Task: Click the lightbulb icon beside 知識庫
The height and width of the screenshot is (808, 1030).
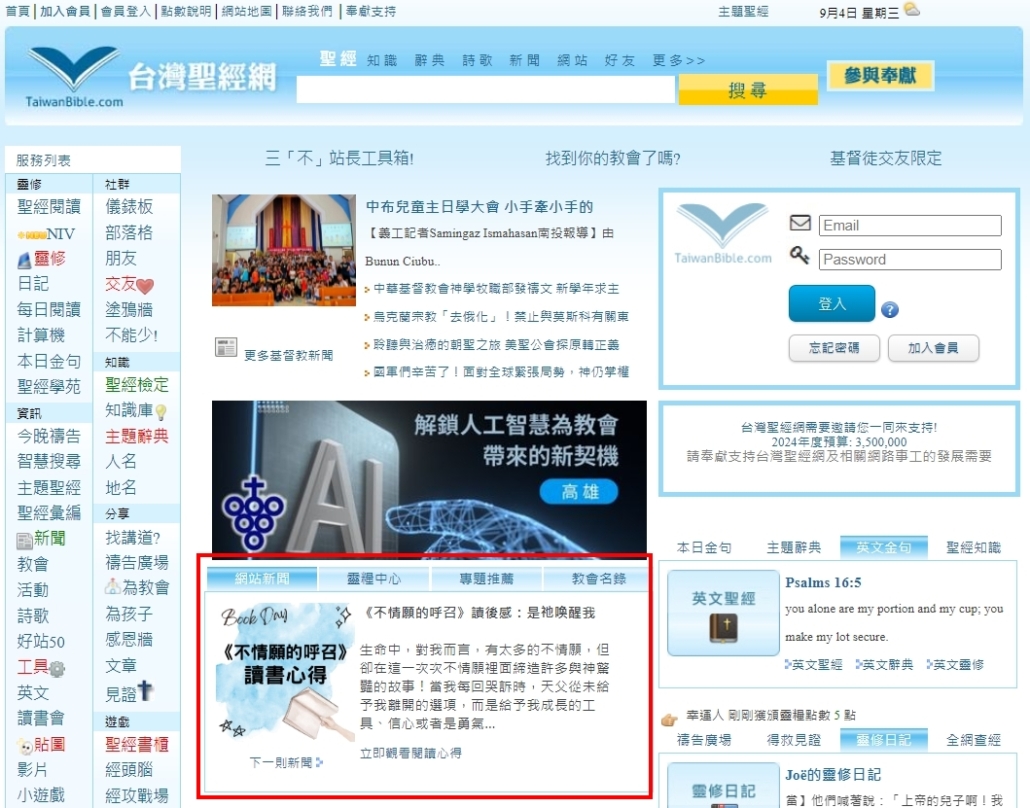Action: [x=161, y=412]
